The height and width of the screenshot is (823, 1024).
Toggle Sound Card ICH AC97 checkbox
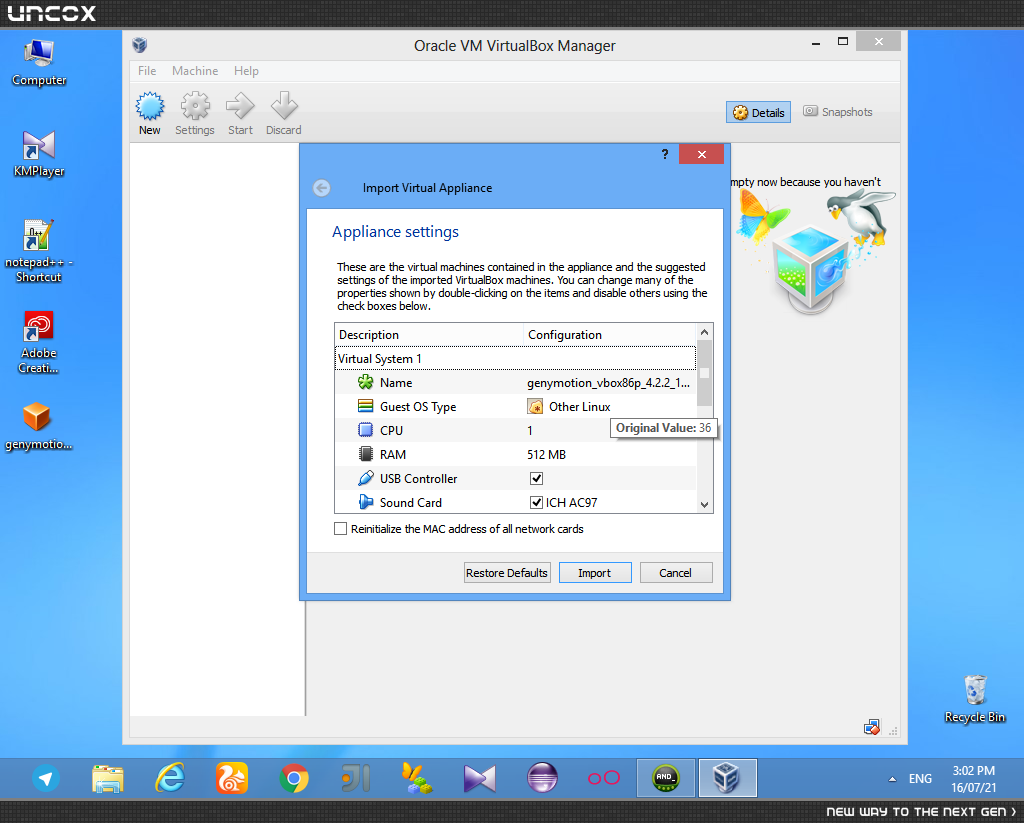pyautogui.click(x=536, y=502)
